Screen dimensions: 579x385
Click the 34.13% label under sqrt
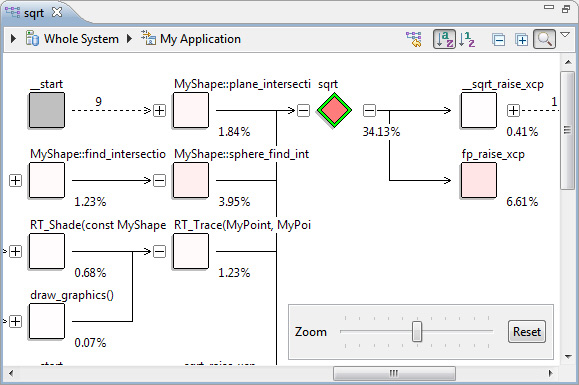click(381, 132)
